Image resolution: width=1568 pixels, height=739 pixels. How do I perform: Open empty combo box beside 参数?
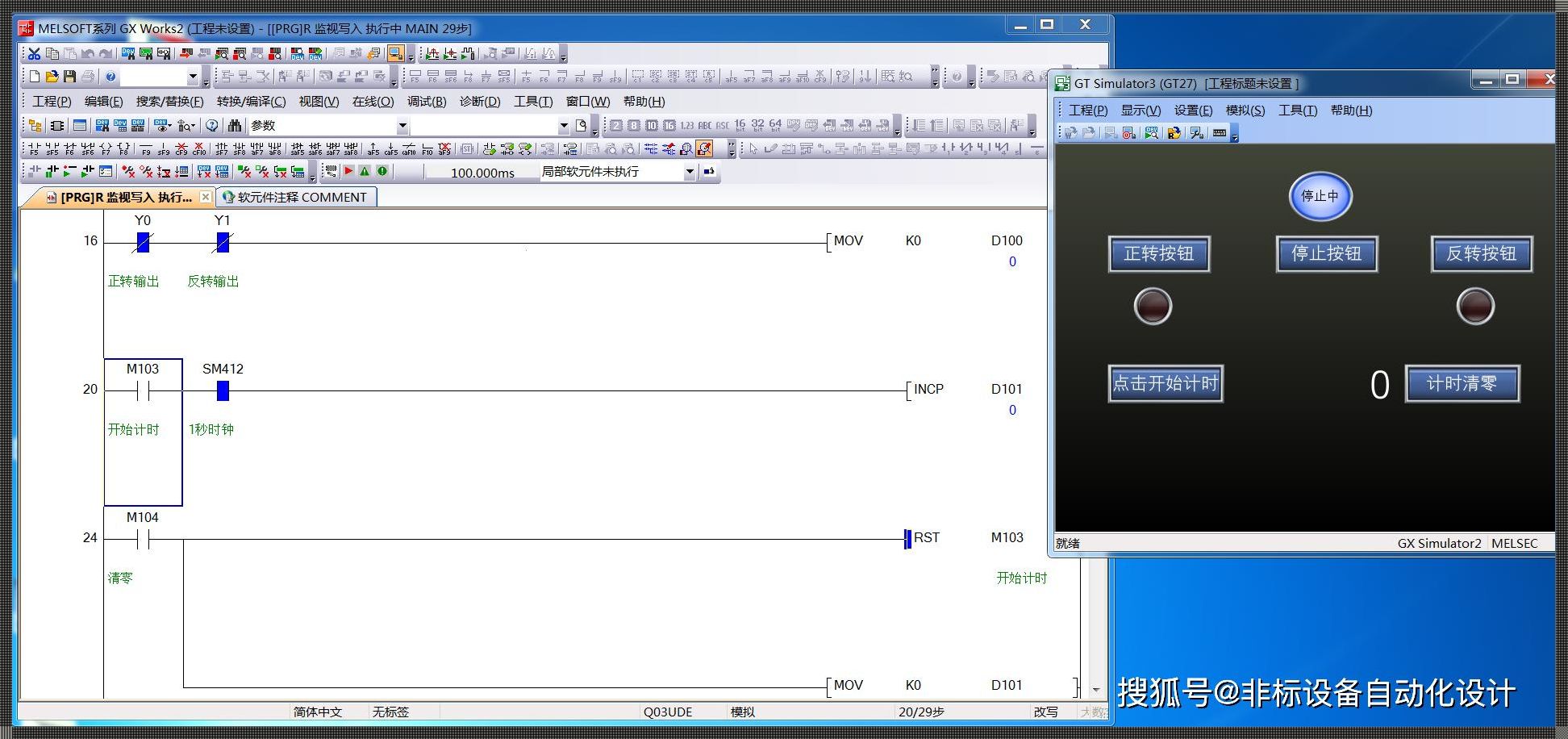click(x=564, y=126)
